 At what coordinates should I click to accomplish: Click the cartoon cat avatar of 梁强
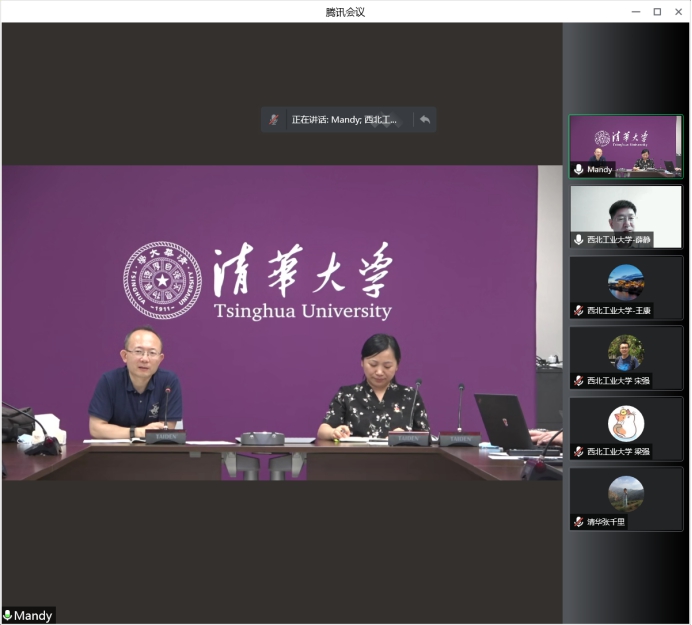coord(626,424)
